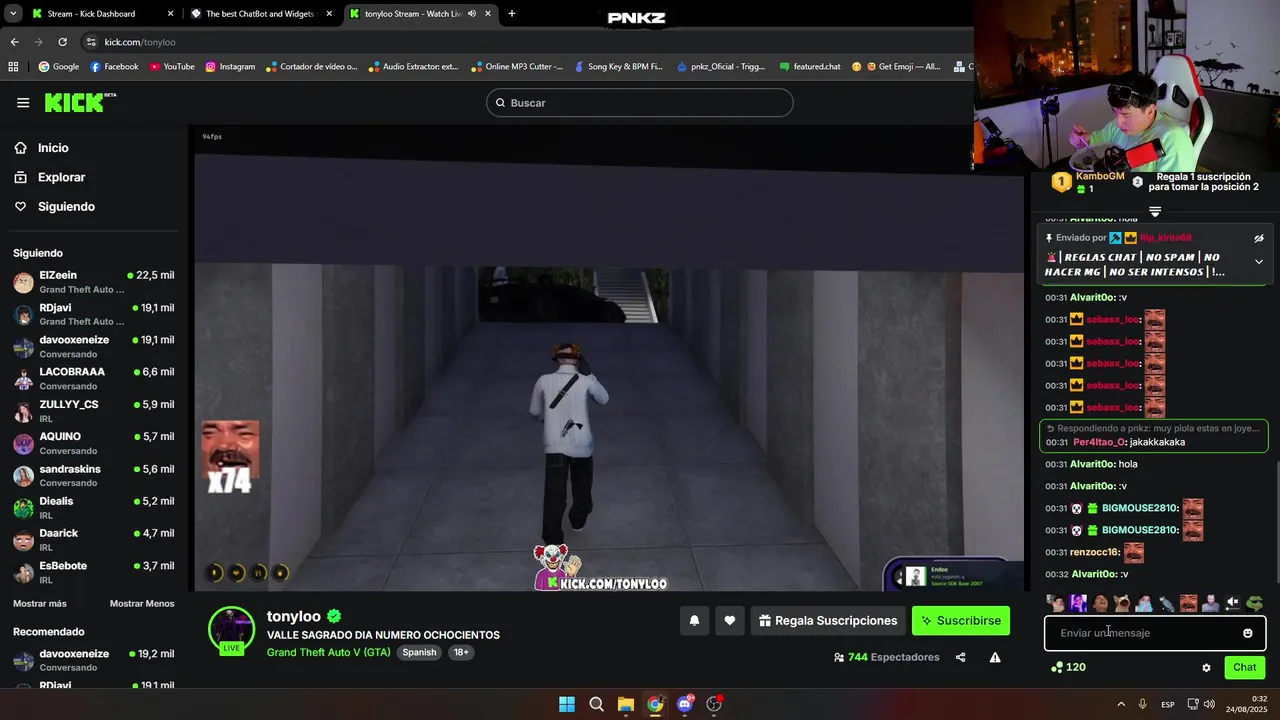Insert the green Pepe frog emote
1280x720 pixels.
coord(1254,603)
